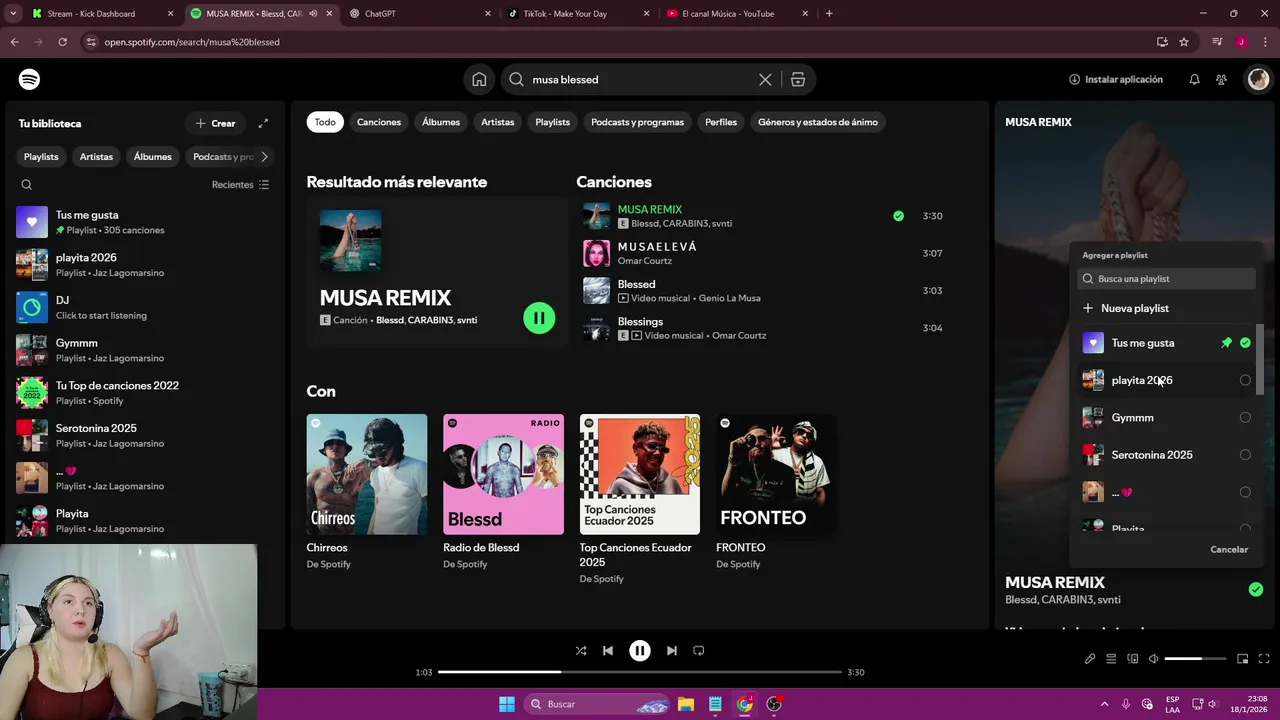The height and width of the screenshot is (720, 1280).
Task: Mute the volume speaker icon
Action: coord(1154,659)
